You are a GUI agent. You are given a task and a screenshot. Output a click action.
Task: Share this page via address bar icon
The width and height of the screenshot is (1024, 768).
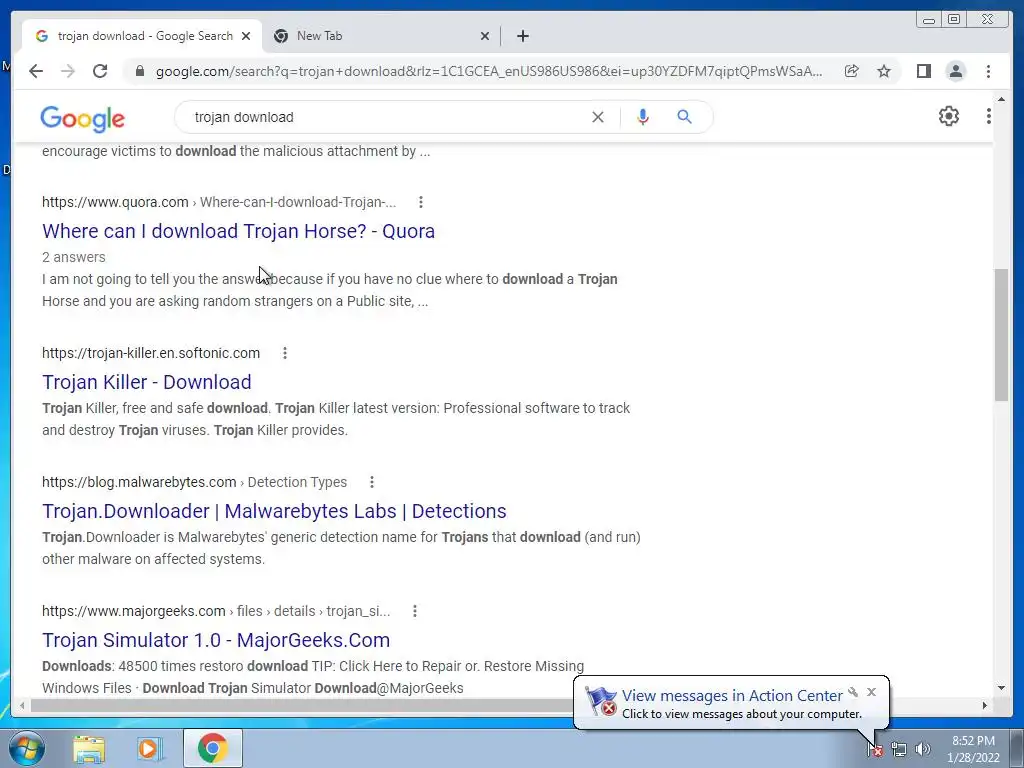(x=852, y=71)
